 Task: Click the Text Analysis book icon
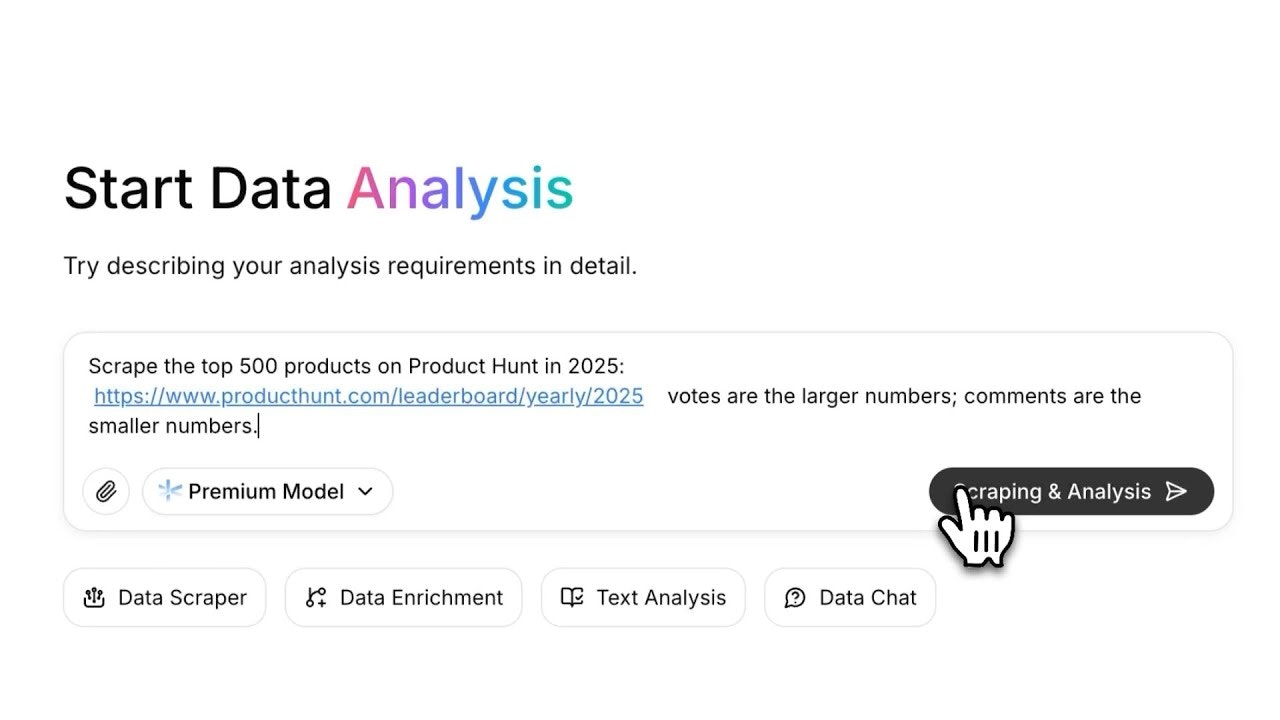[x=572, y=598]
